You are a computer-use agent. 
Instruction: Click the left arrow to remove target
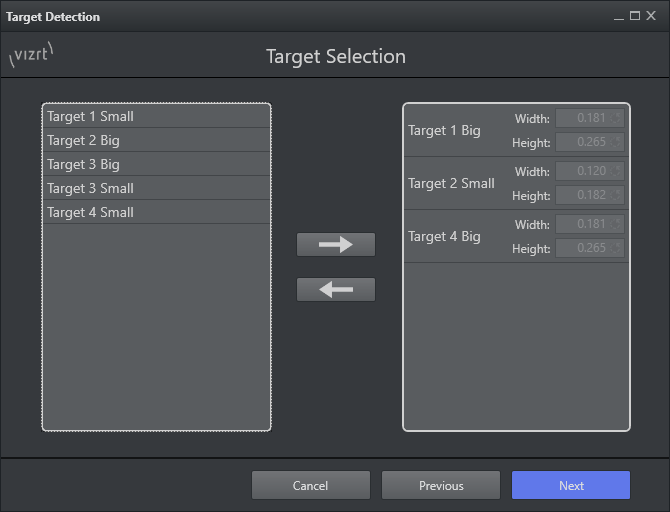coord(336,289)
